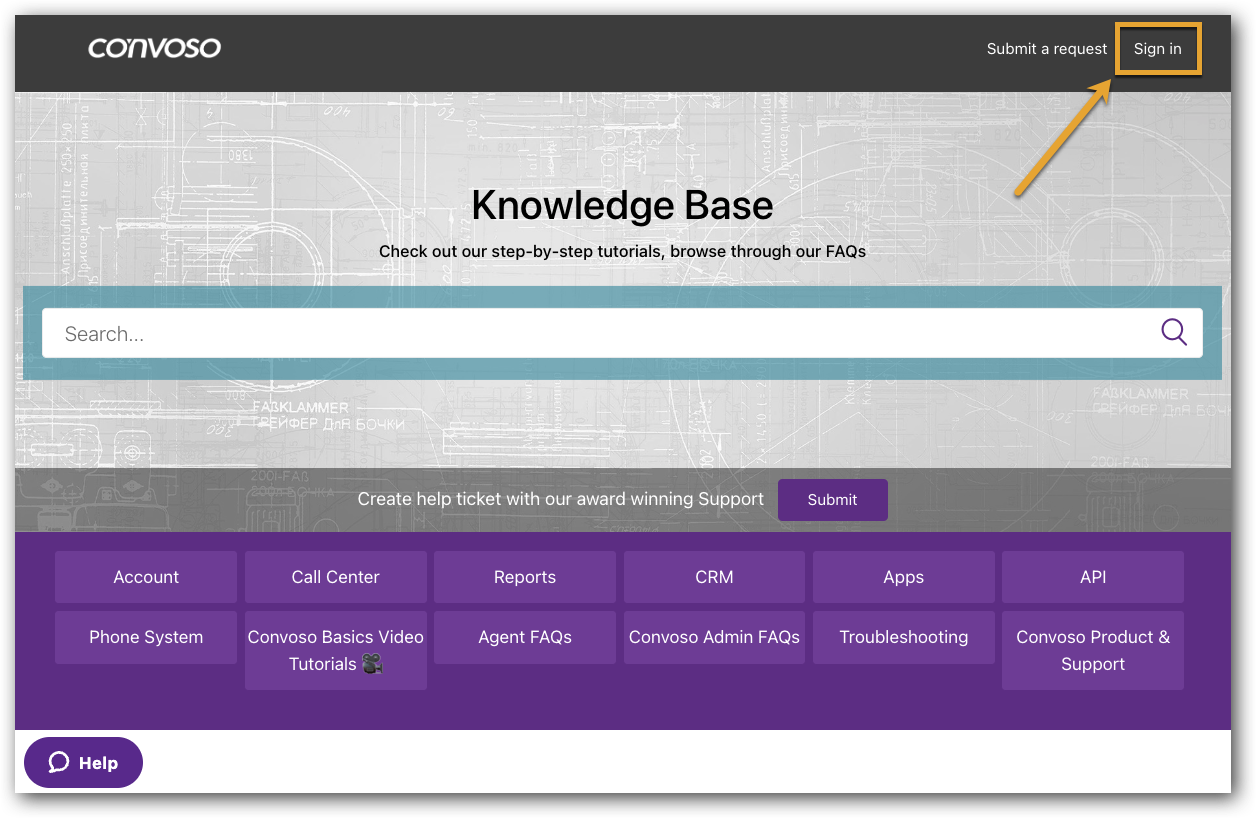Click the Sign in link
Viewport: 1256px width, 818px height.
[x=1158, y=48]
